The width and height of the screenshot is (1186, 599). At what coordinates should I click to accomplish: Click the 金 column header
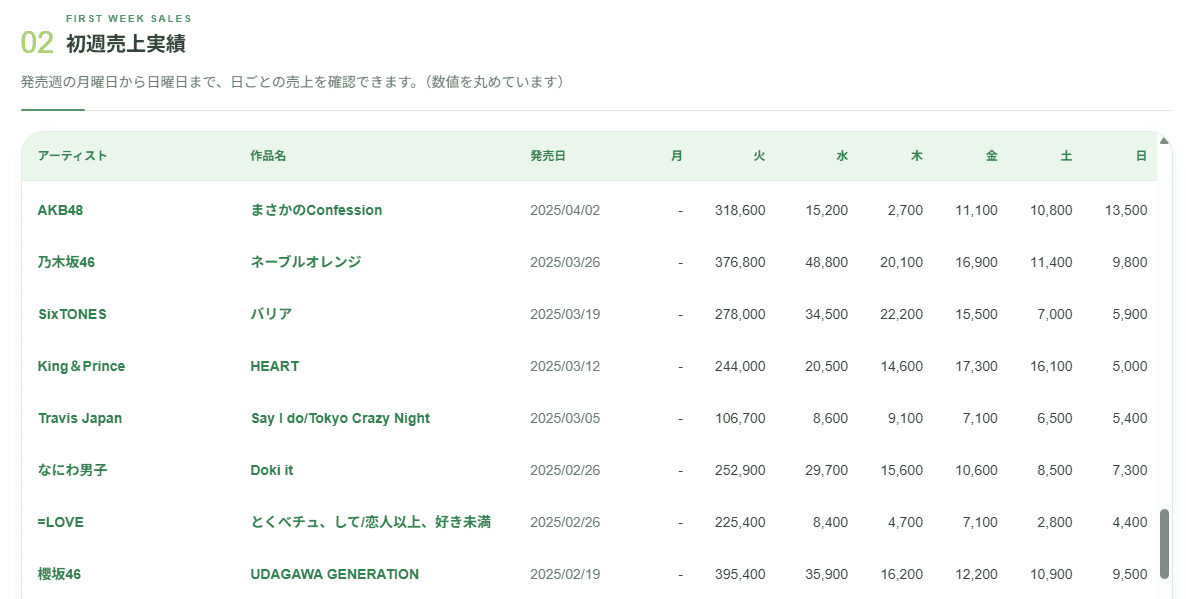pyautogui.click(x=992, y=156)
